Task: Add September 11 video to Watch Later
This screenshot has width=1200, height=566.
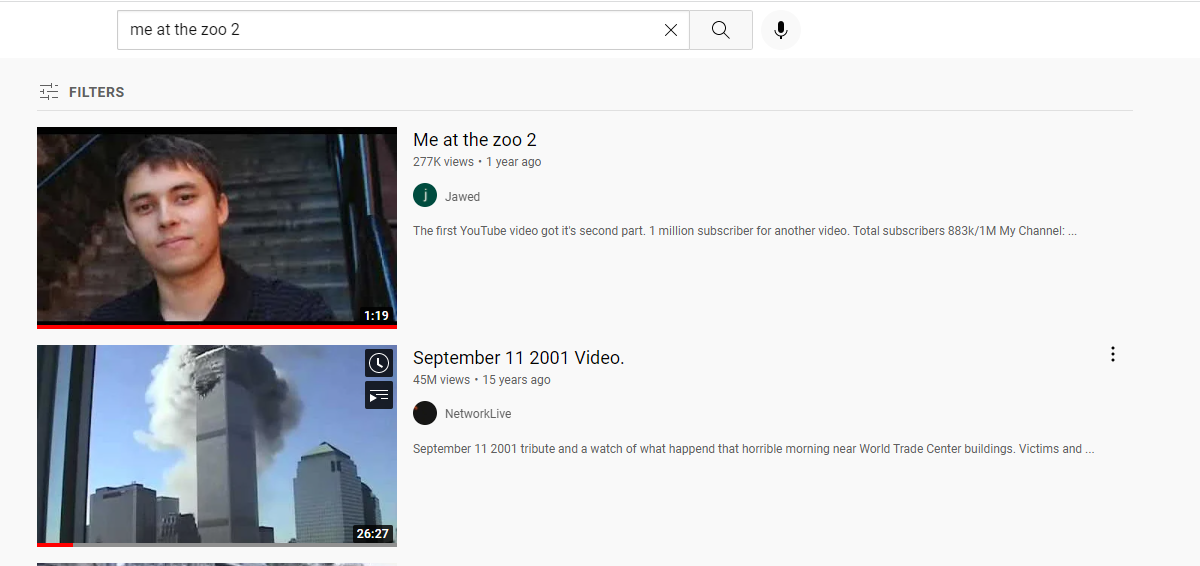Action: tap(379, 363)
